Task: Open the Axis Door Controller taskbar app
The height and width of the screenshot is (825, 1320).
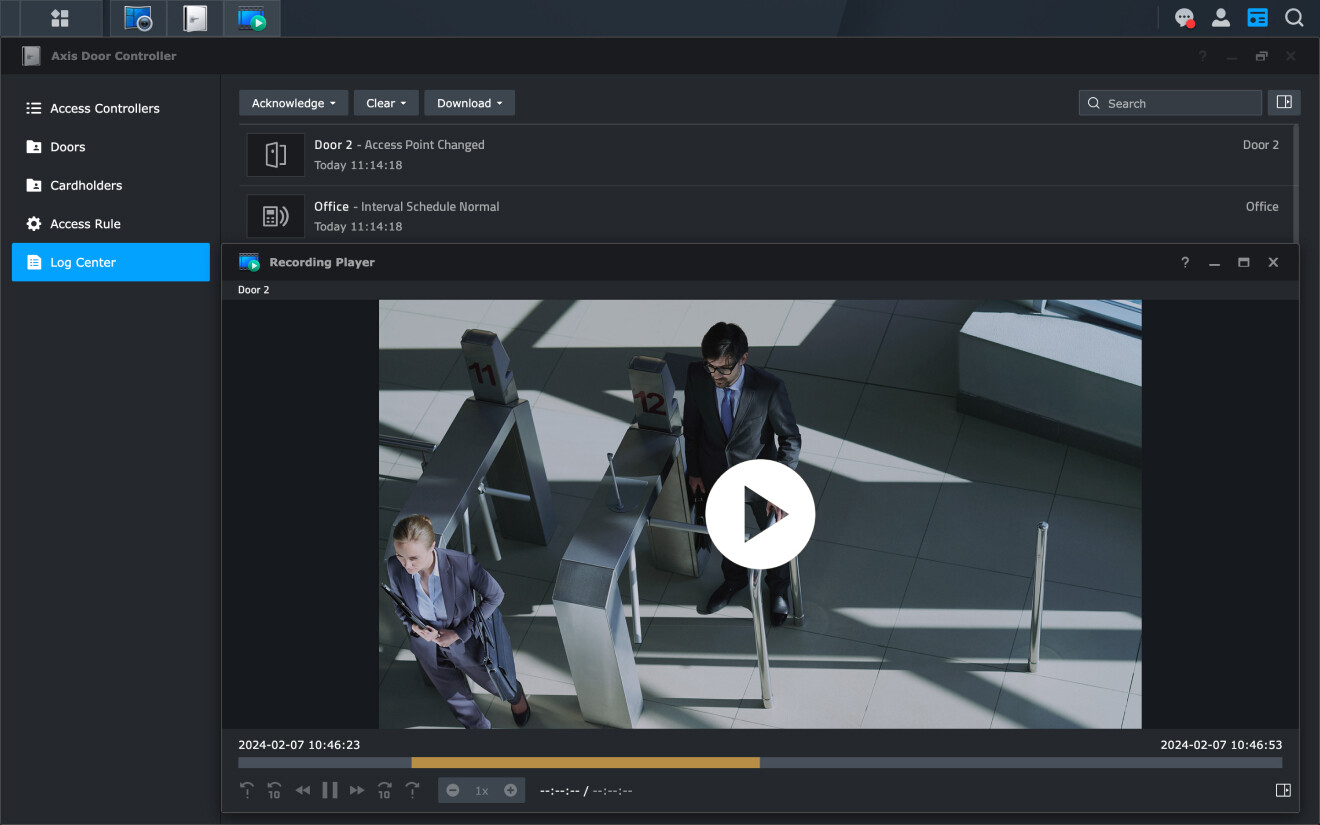Action: pyautogui.click(x=195, y=18)
